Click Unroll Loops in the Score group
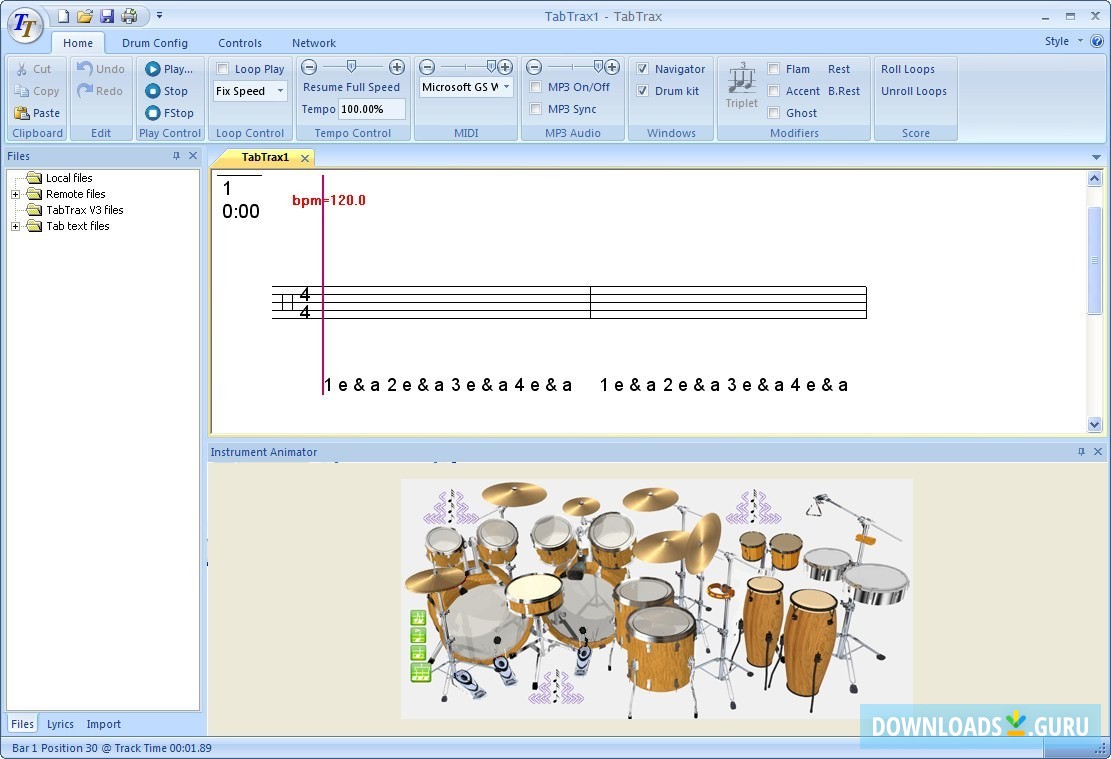 tap(914, 91)
